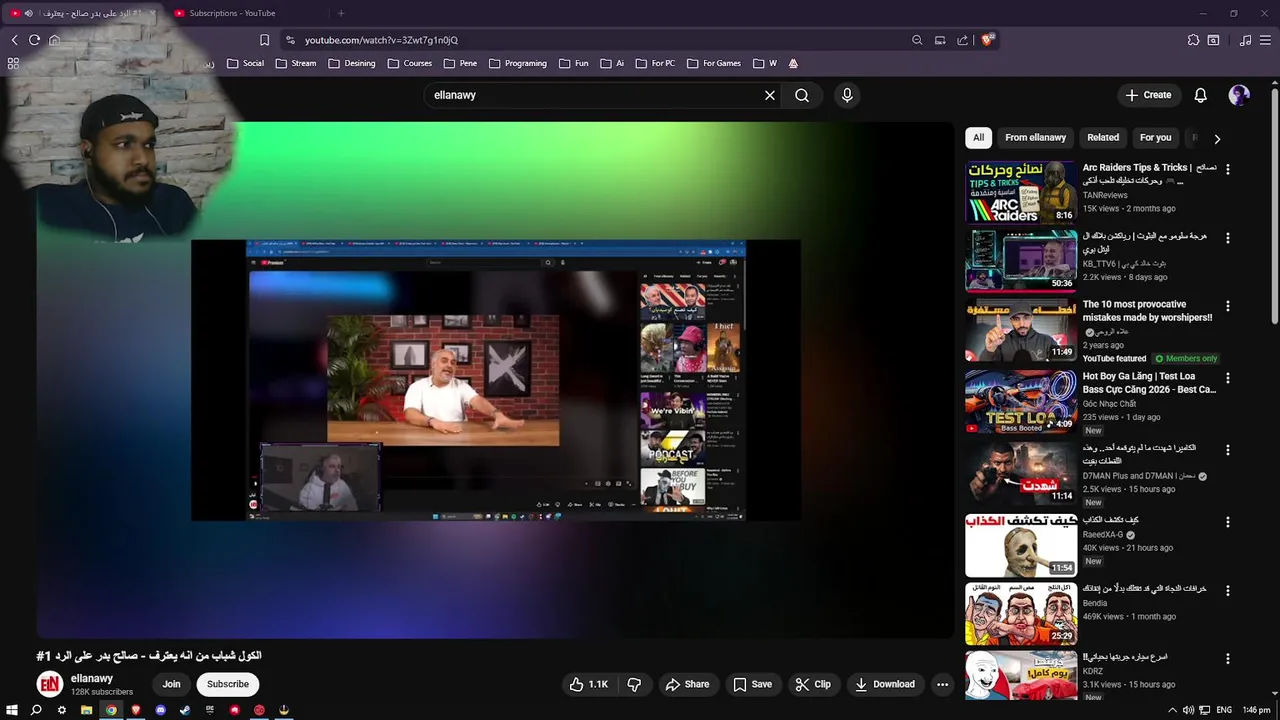Open the Brave Shields lion icon
The width and height of the screenshot is (1280, 720).
tap(986, 40)
